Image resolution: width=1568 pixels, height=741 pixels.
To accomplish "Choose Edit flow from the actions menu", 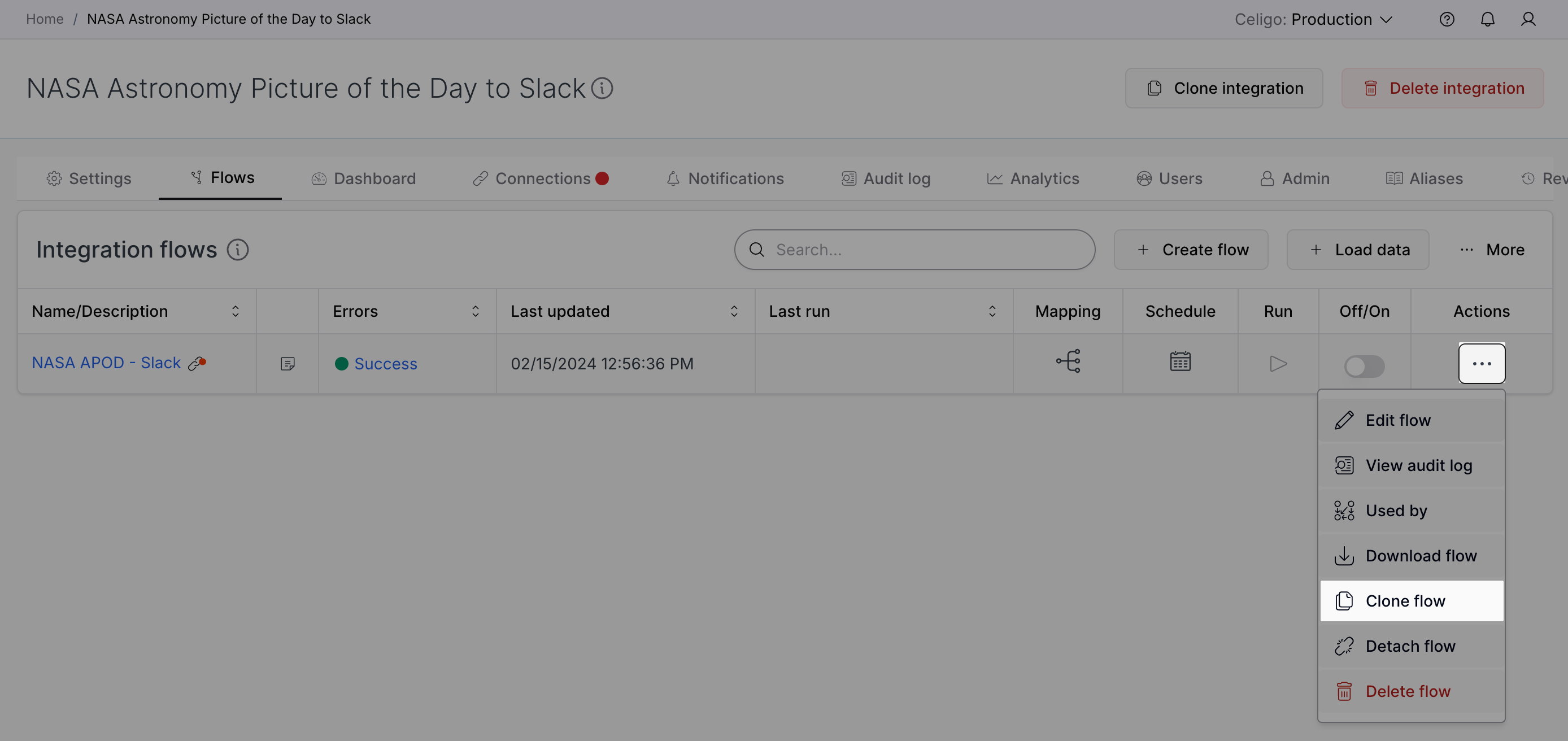I will [1412, 420].
